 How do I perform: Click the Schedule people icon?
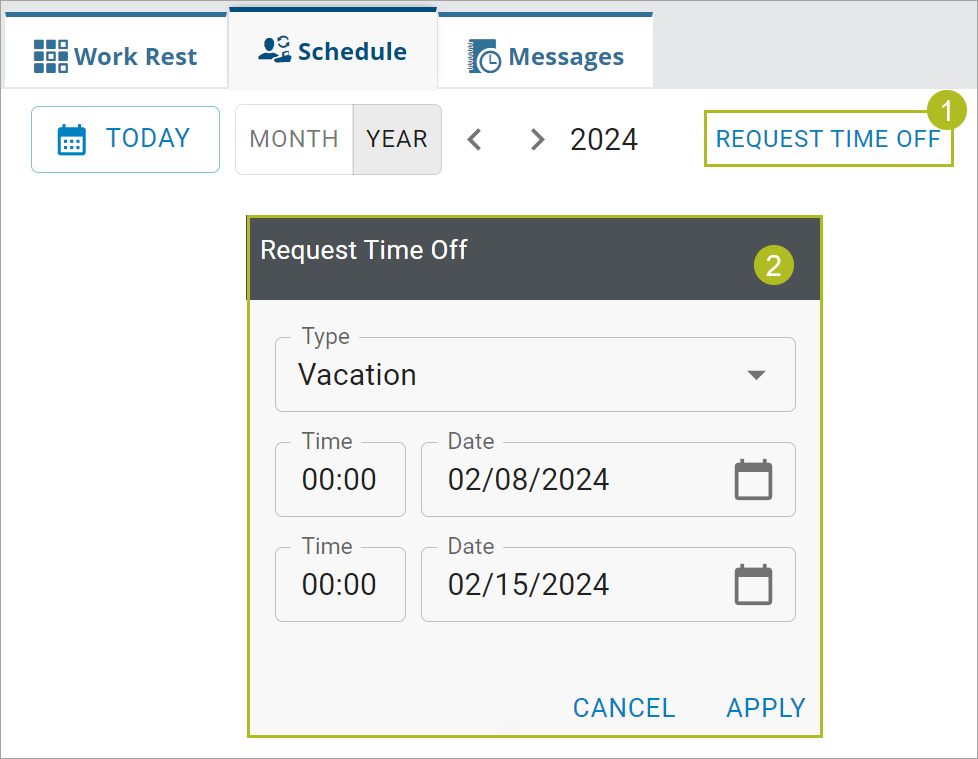click(275, 49)
